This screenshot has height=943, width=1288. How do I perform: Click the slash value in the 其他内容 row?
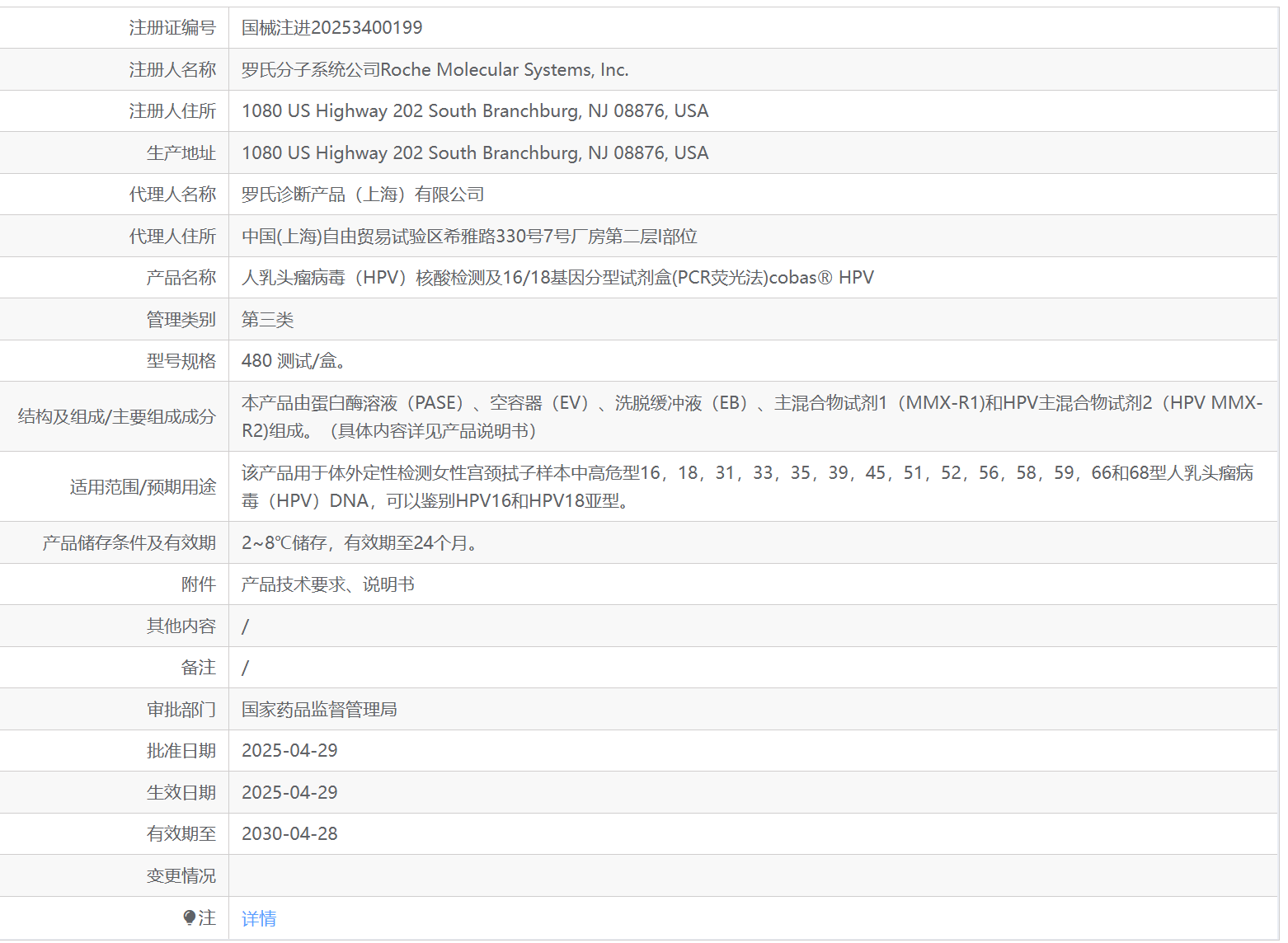(x=245, y=626)
